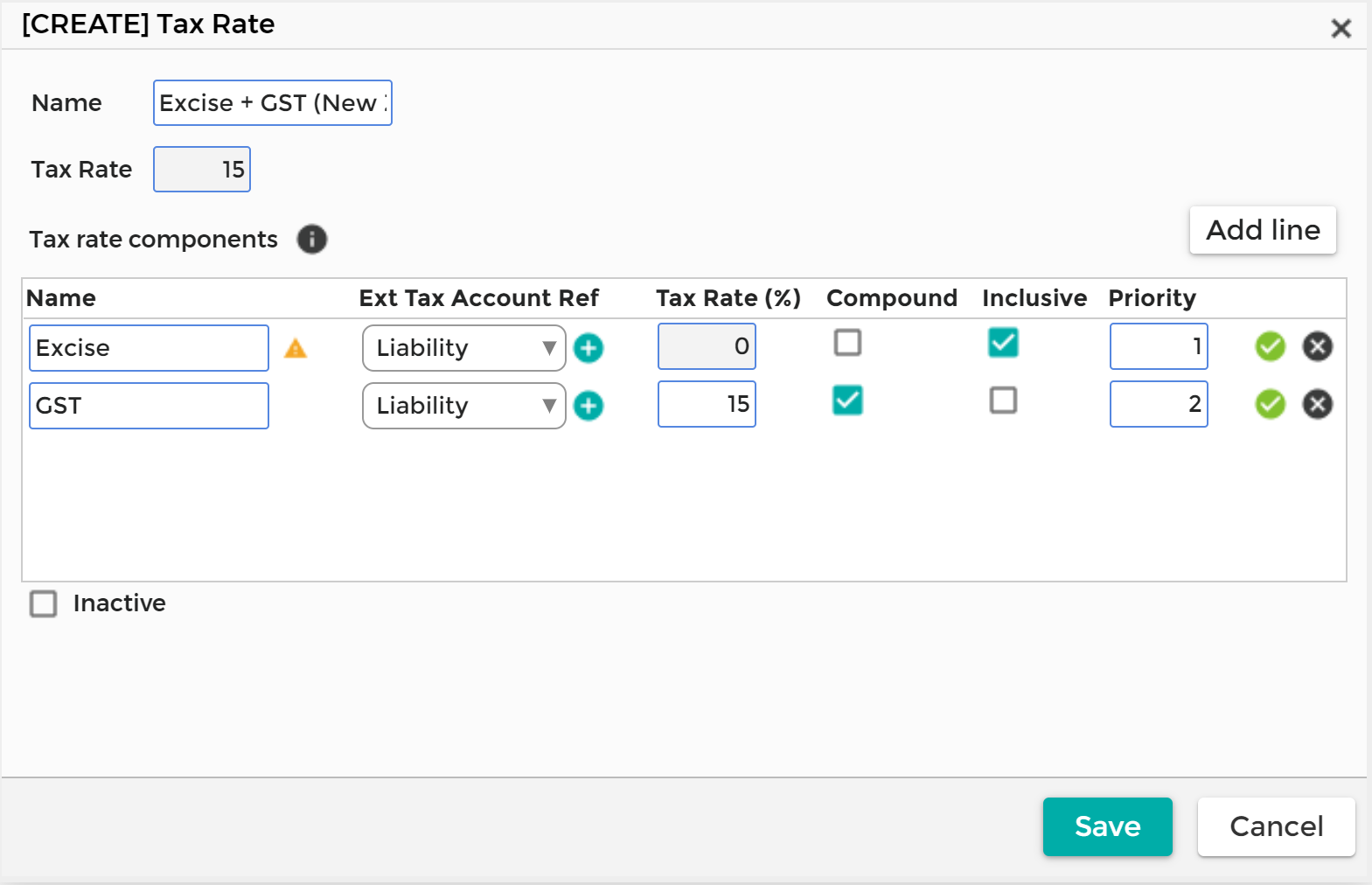This screenshot has width=1372, height=885.
Task: Enable Compound for the Excise row
Action: click(x=847, y=342)
